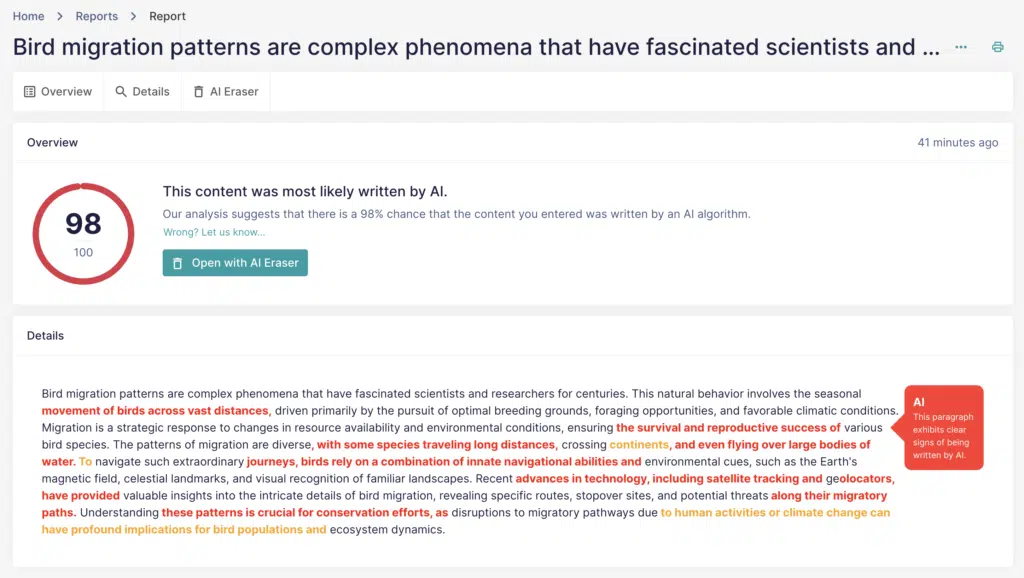The width and height of the screenshot is (1024, 578).
Task: Go to Home in the breadcrumb
Action: 29,16
